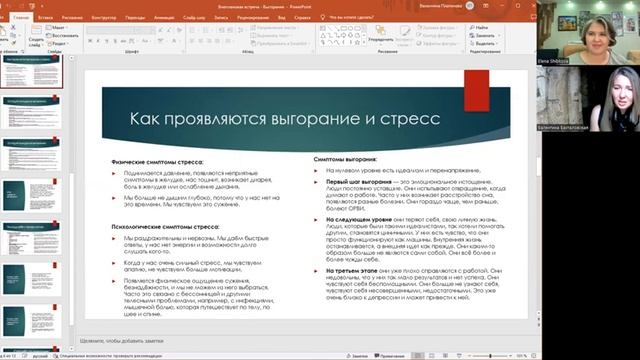This screenshot has width=640, height=360.
Task: Click the star shape in shapes gallery
Action: [x=358, y=42]
